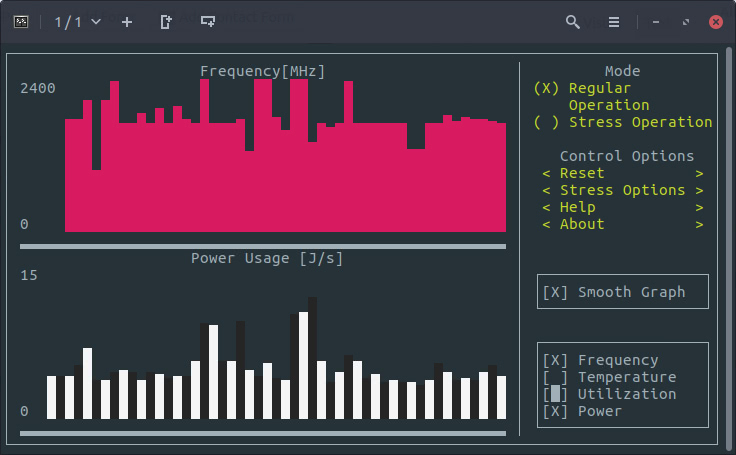Add a new terminal tab with plus icon

pyautogui.click(x=127, y=21)
